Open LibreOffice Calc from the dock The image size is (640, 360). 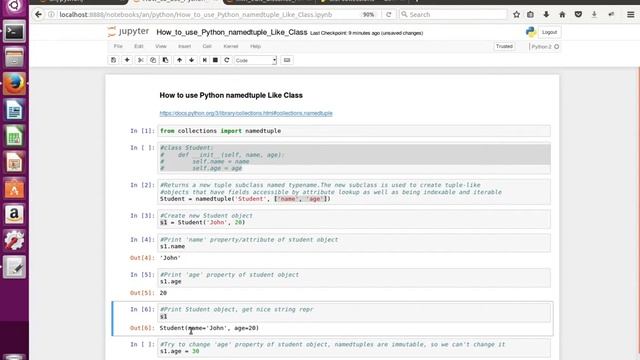coord(14,136)
